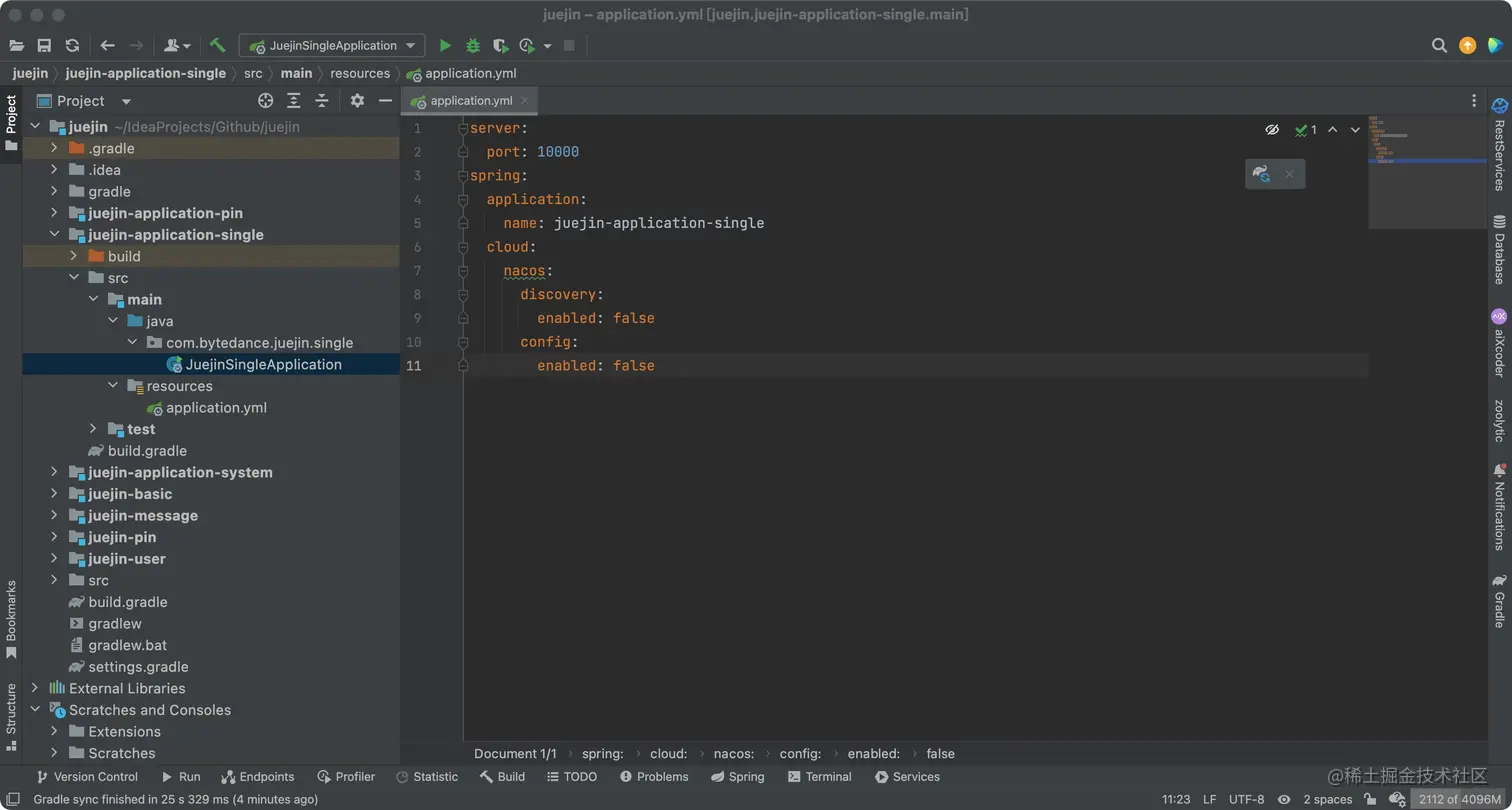The image size is (1512, 810).
Task: Click the Load Gradle Changes elephant icon
Action: point(1261,174)
